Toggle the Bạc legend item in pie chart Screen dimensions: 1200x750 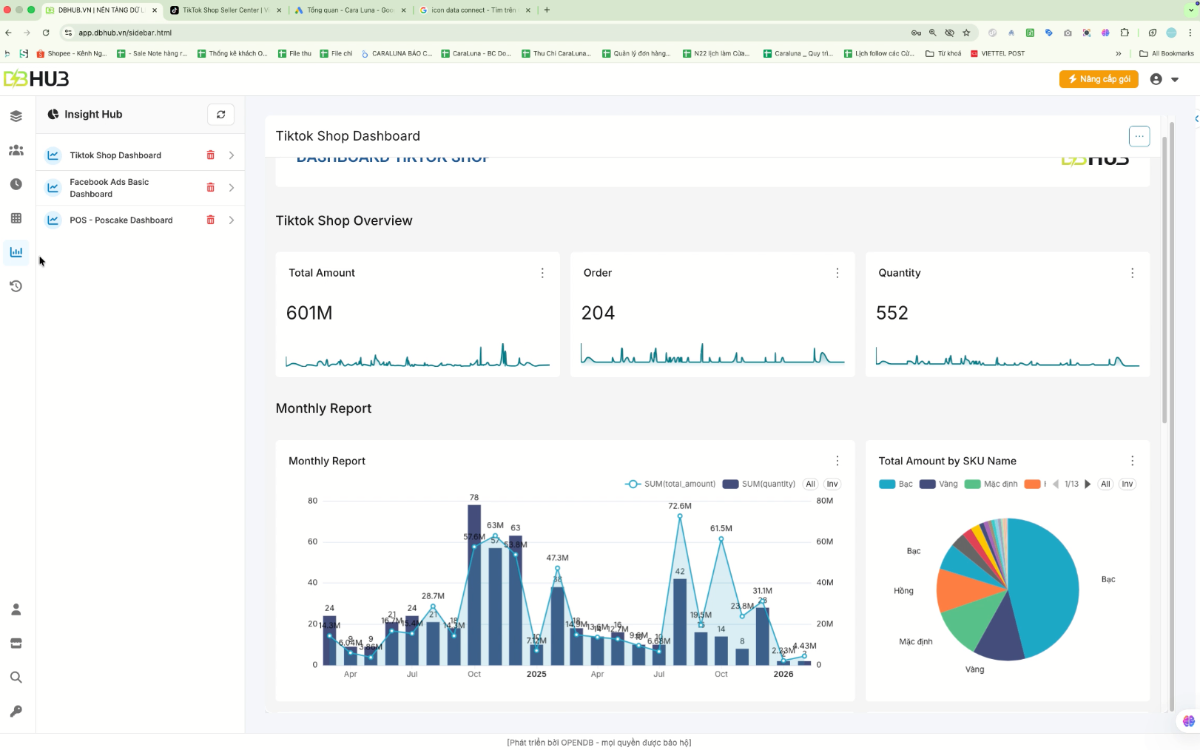[x=896, y=484]
